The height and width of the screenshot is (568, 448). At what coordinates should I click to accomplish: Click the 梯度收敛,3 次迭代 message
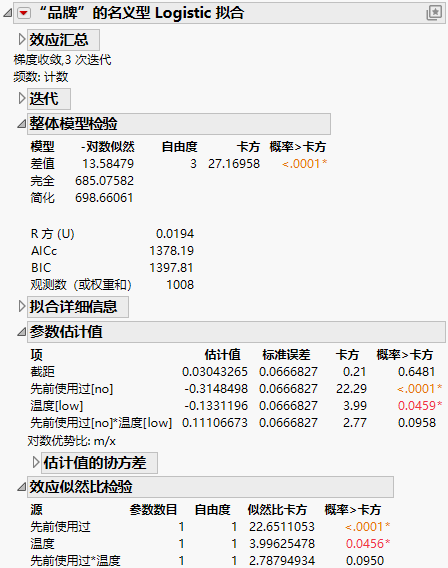62,60
